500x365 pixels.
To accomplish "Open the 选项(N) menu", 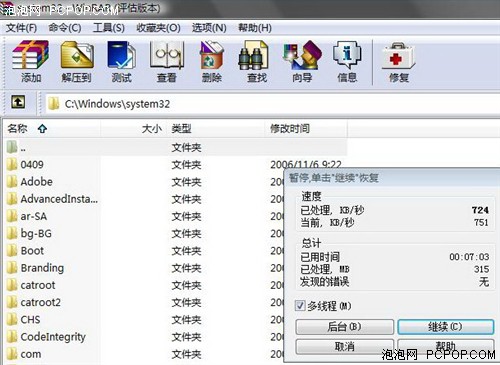I will pos(209,28).
